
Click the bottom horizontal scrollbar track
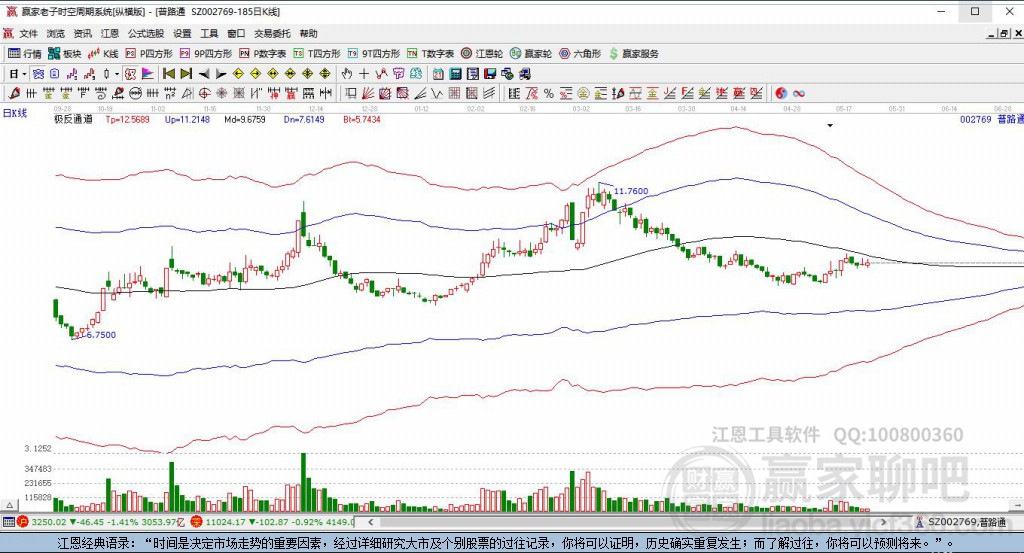pos(627,522)
